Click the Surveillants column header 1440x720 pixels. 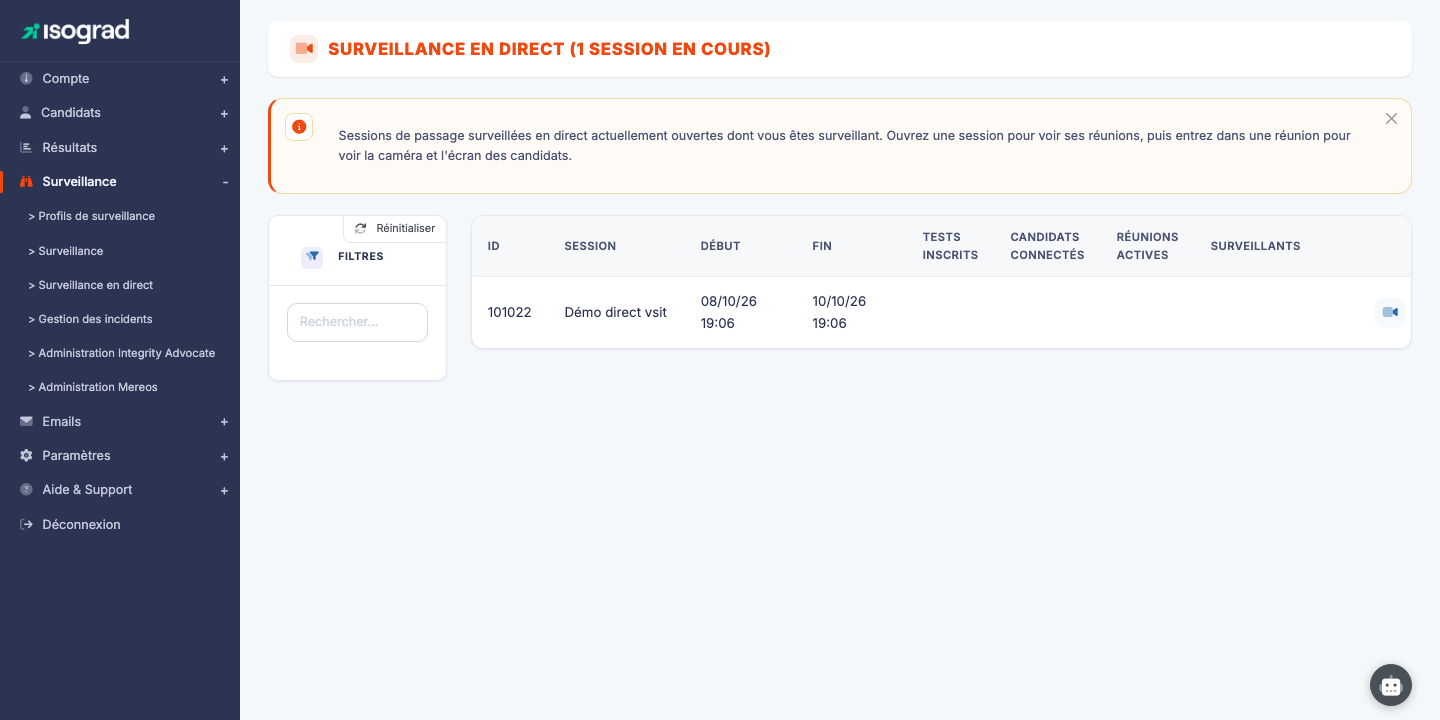click(1255, 246)
